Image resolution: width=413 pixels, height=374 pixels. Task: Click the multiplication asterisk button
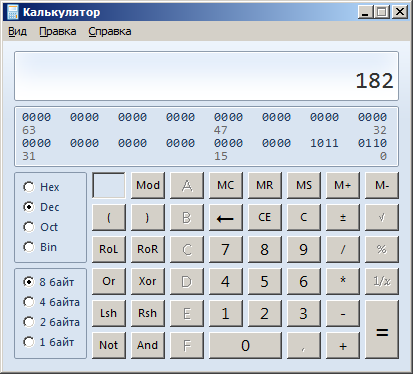tap(343, 281)
